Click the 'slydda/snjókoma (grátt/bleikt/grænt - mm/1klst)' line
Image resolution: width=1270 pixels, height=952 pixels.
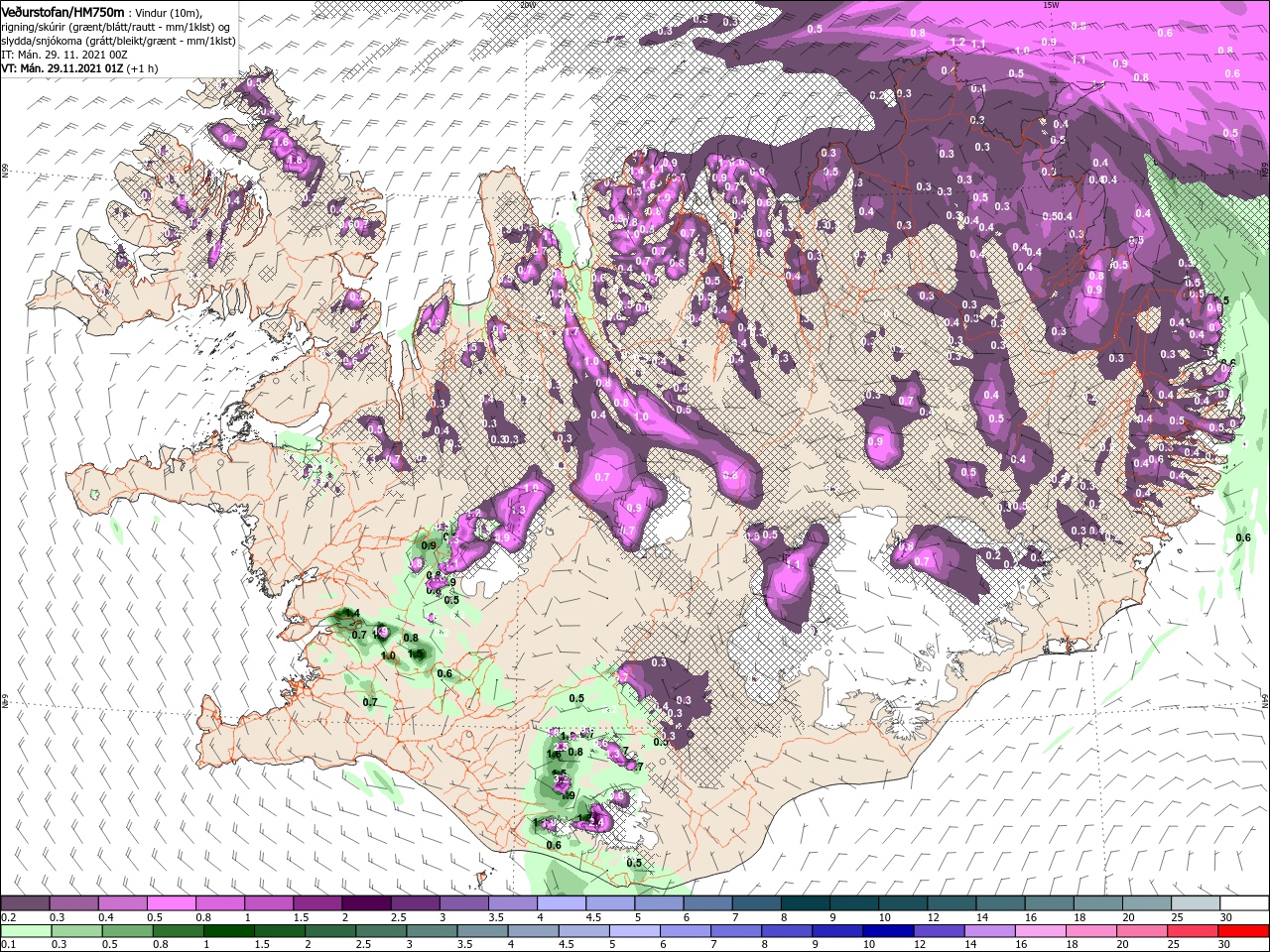(118, 41)
